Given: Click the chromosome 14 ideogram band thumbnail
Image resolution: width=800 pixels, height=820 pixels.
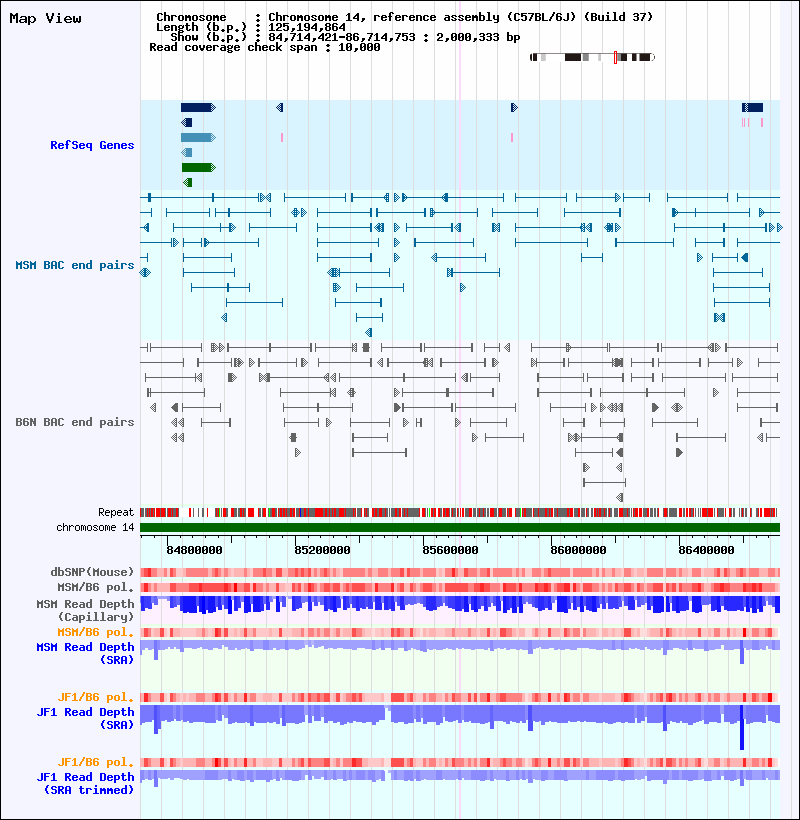Looking at the screenshot, I should point(592,58).
